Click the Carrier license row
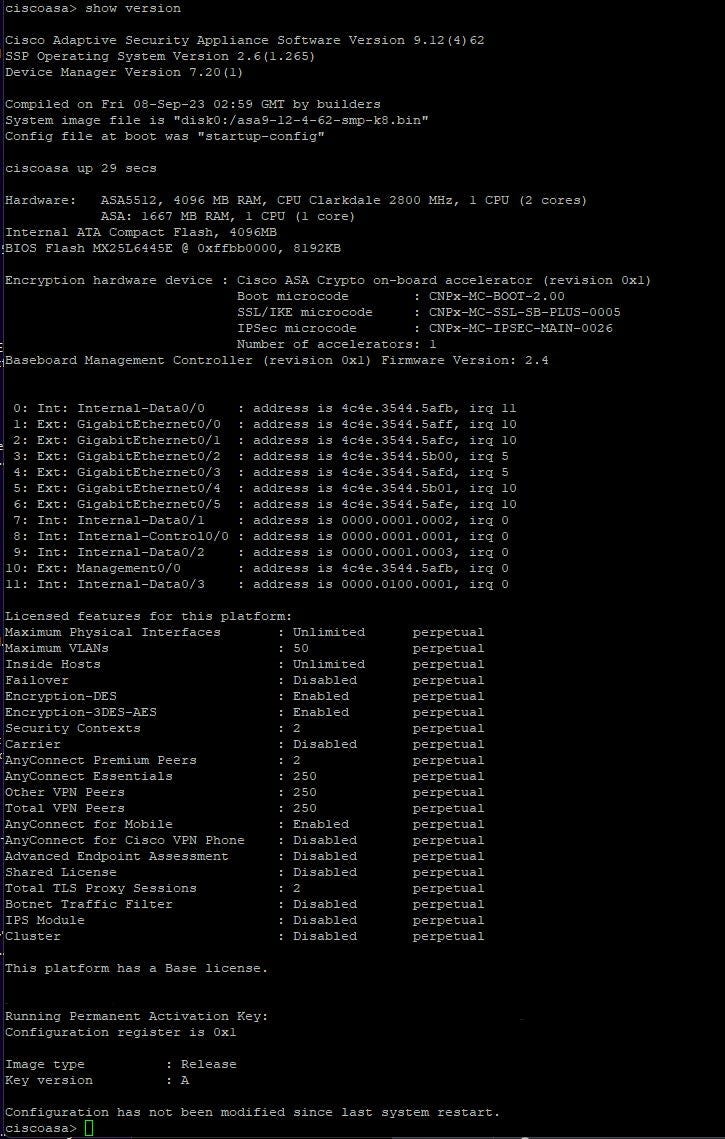Viewport: 725px width, 1139px height. tap(245, 744)
